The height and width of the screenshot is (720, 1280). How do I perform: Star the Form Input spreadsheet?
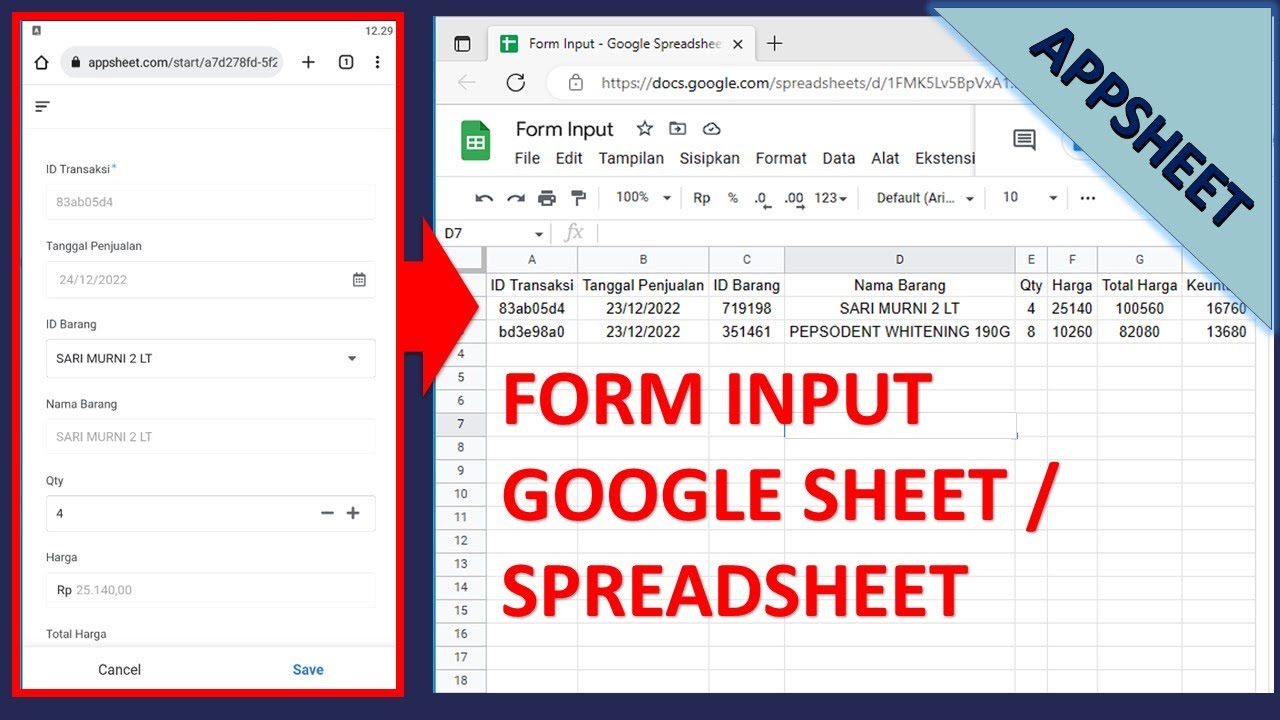click(x=645, y=129)
